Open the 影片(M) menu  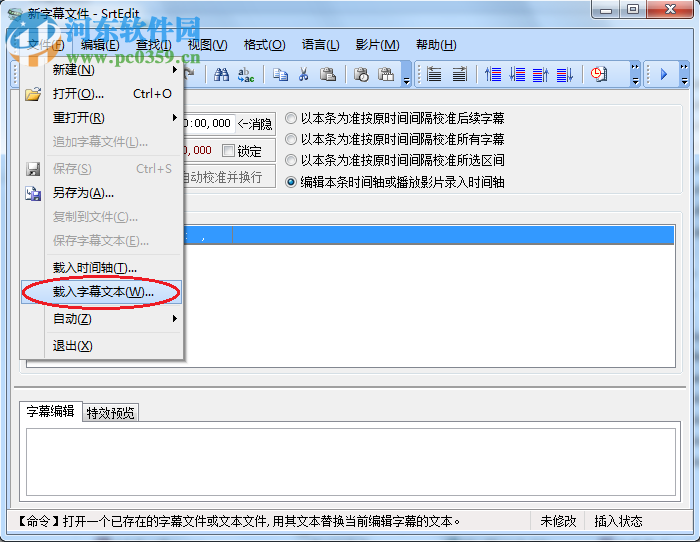(377, 45)
